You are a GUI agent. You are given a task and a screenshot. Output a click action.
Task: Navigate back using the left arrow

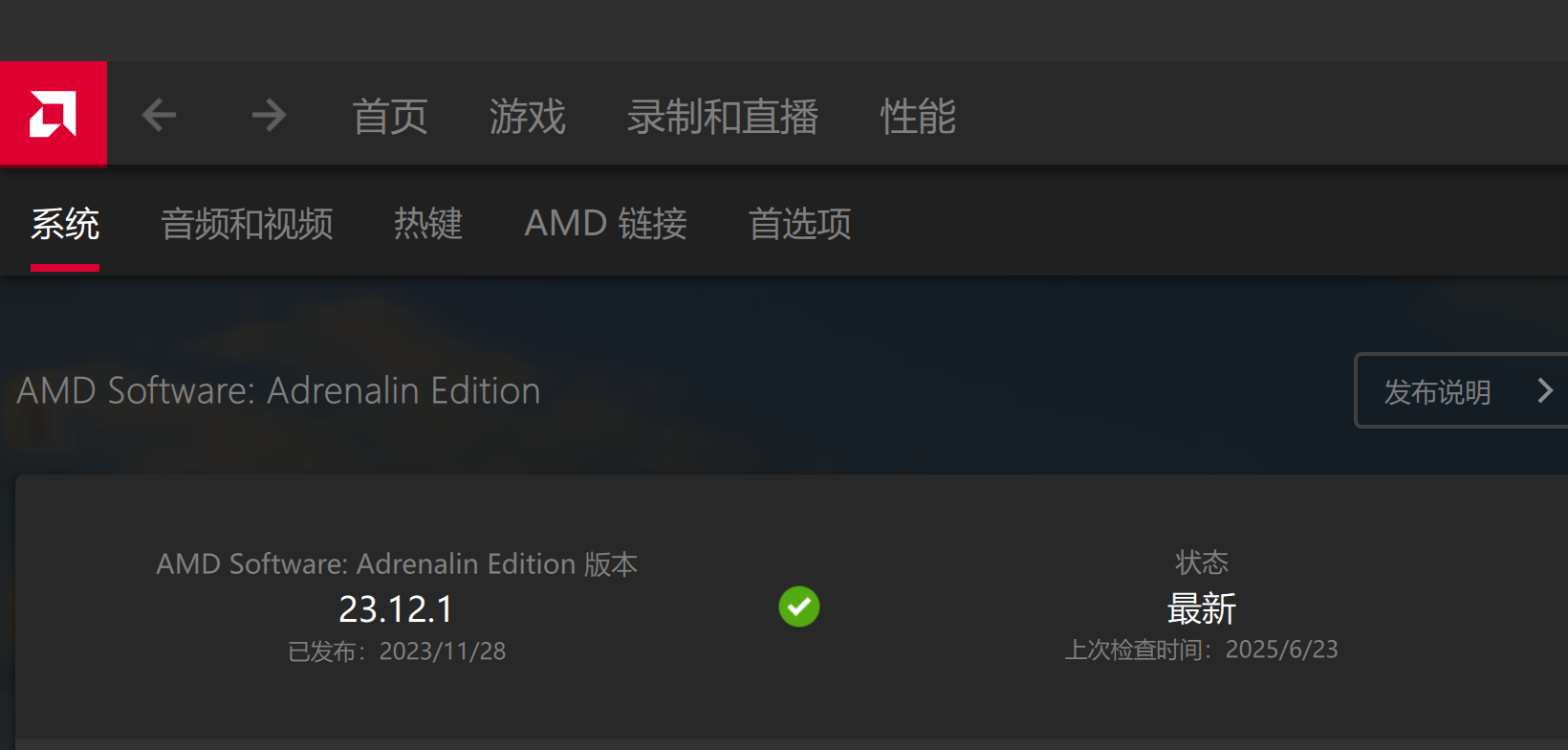coord(159,114)
